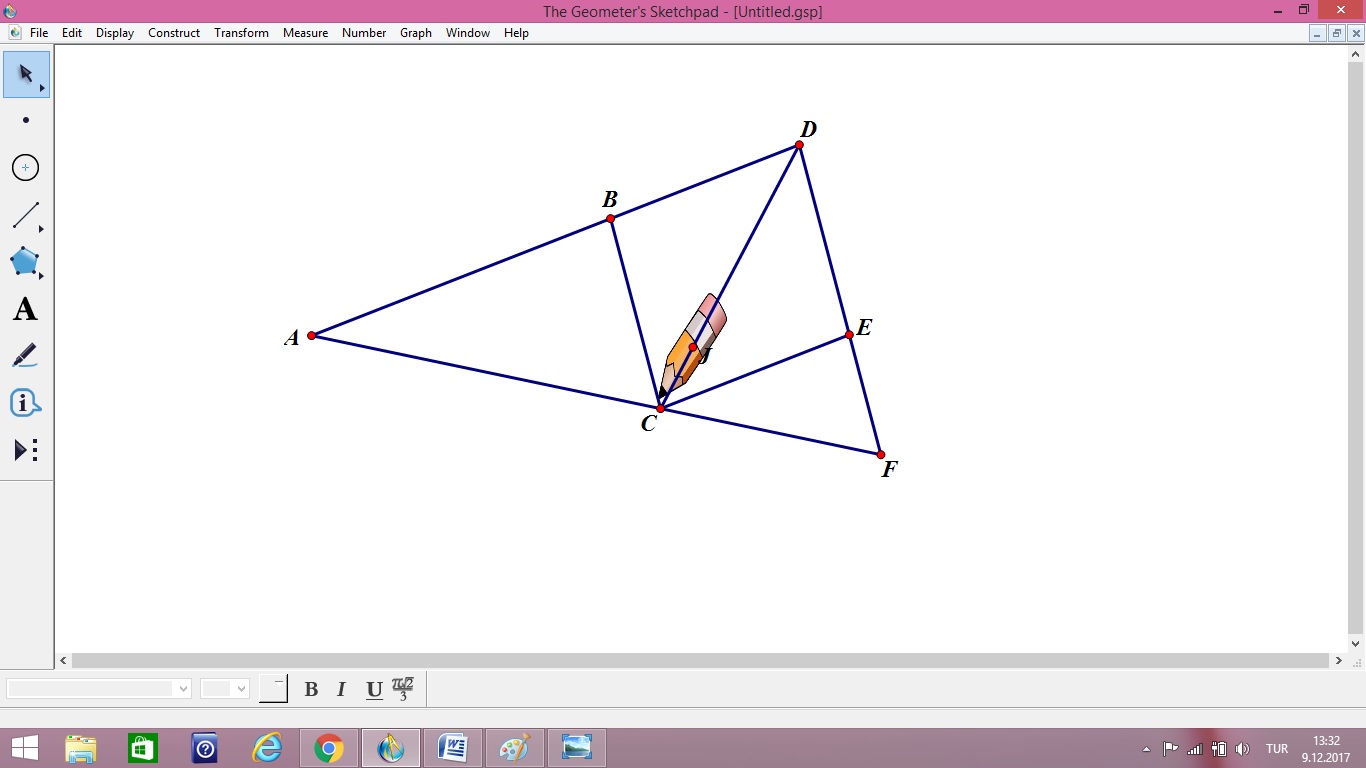Select the Polygon tool
This screenshot has width=1366, height=768.
click(25, 262)
